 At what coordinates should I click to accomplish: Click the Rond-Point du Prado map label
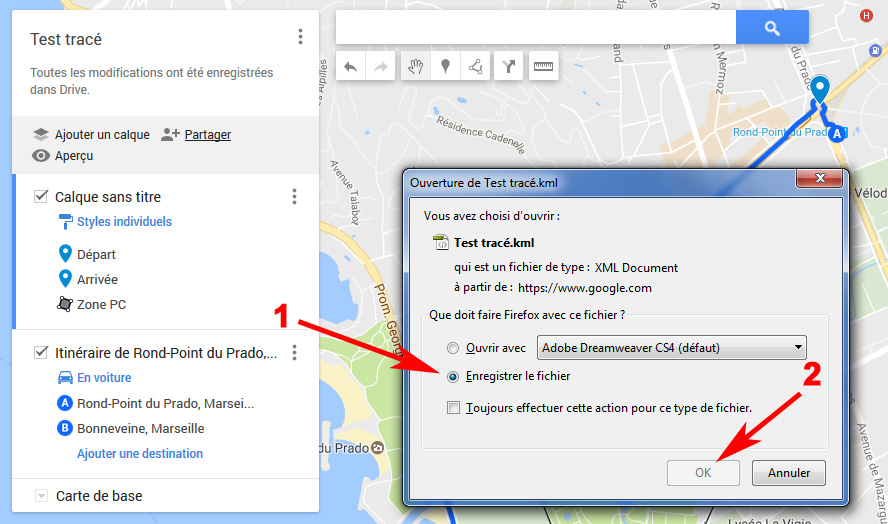pos(780,132)
